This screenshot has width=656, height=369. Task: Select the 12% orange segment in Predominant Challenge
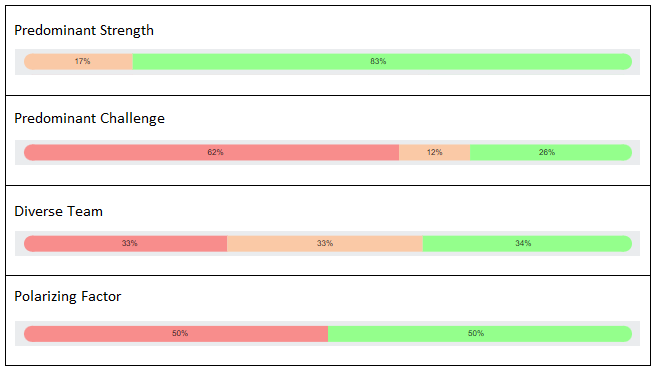point(434,152)
